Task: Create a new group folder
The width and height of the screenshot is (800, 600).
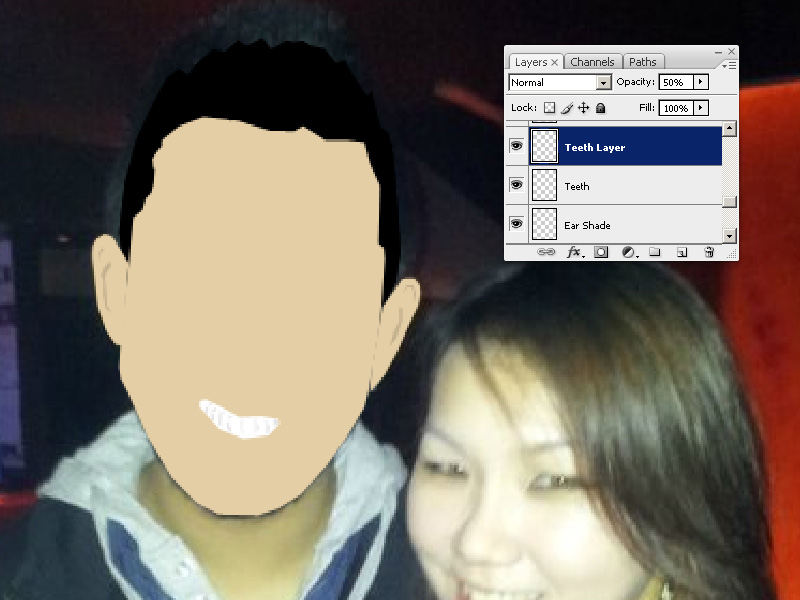Action: (x=655, y=252)
